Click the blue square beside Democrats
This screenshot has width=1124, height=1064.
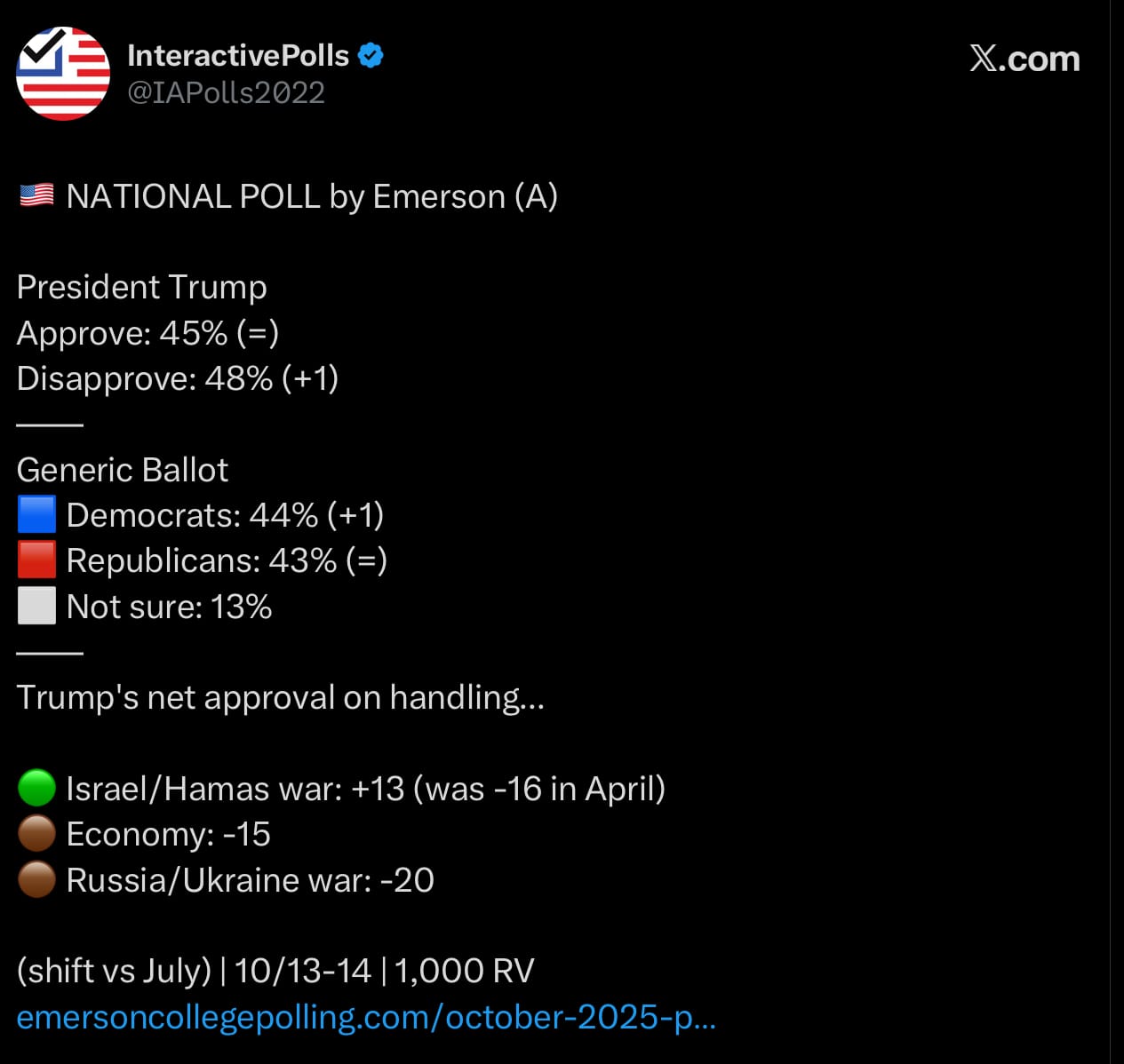36,515
